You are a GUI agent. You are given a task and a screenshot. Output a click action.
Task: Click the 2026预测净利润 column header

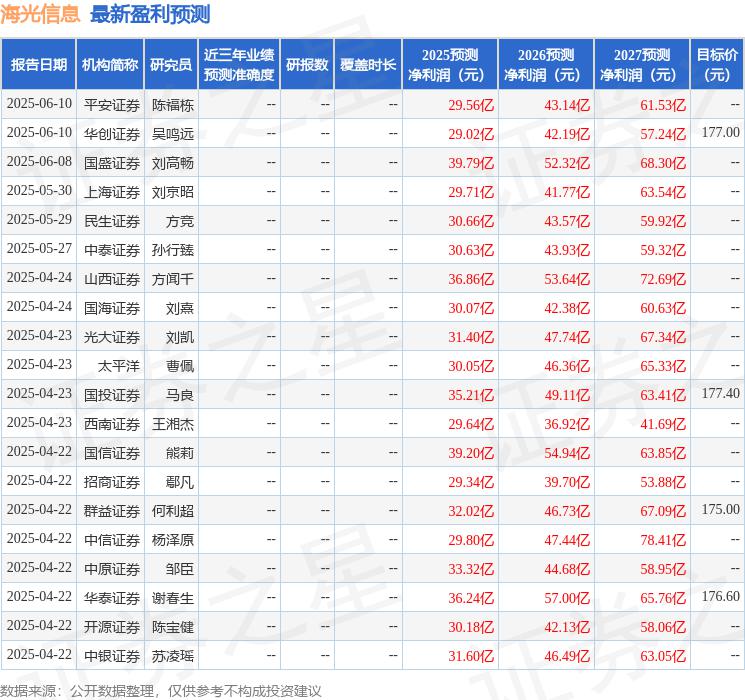546,64
